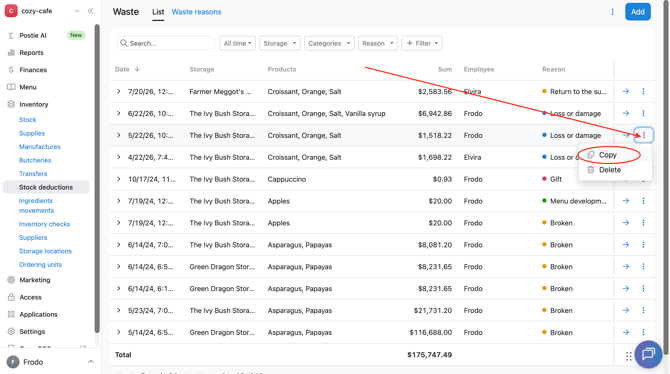This screenshot has width=670, height=374.
Task: Open Storage filter dropdown
Action: (x=279, y=43)
